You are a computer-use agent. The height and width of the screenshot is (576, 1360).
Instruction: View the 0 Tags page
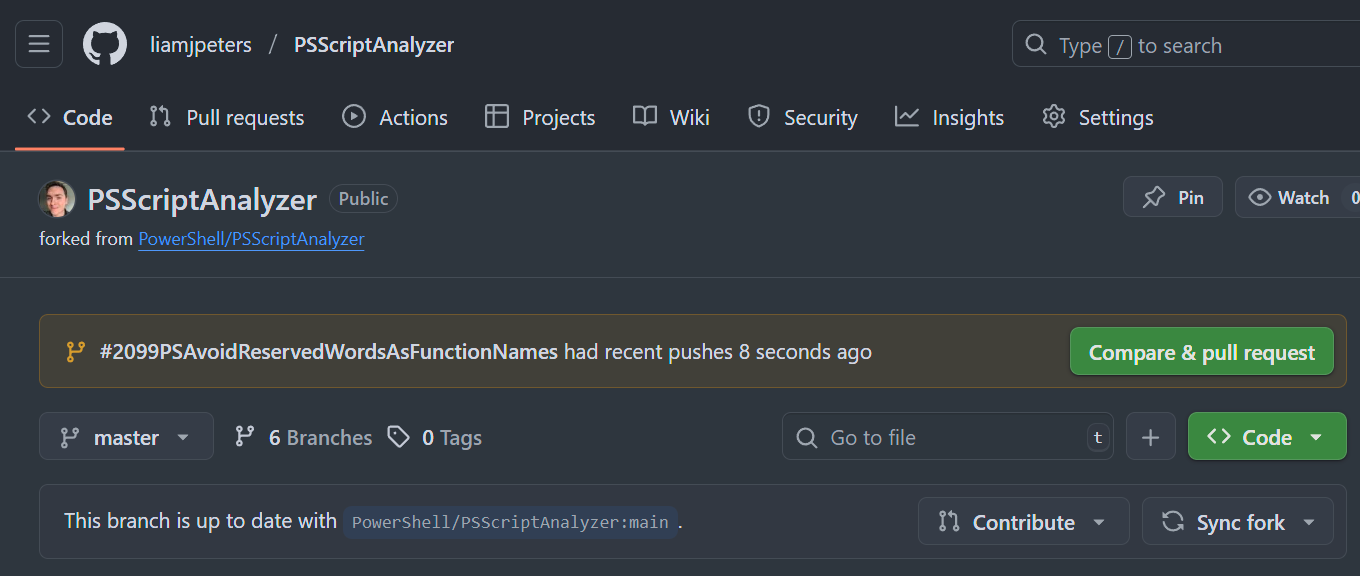click(x=435, y=437)
